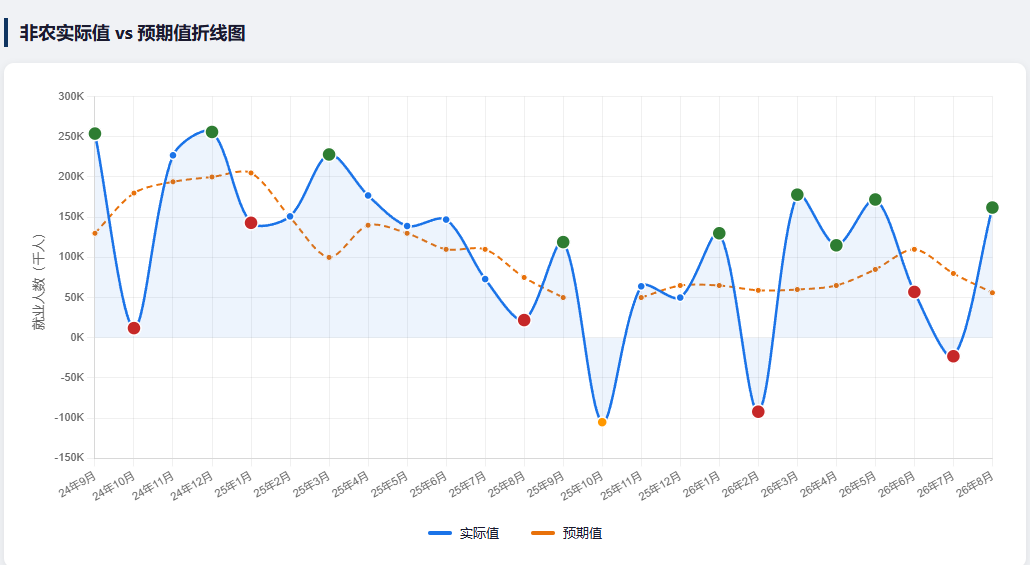Click the red actual-value point at 25年8月

524,320
